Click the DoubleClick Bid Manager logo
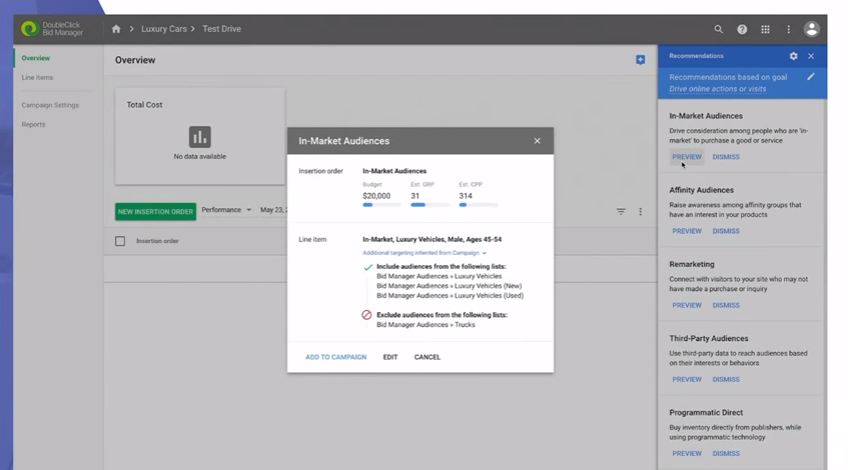The image size is (848, 470). [x=52, y=29]
